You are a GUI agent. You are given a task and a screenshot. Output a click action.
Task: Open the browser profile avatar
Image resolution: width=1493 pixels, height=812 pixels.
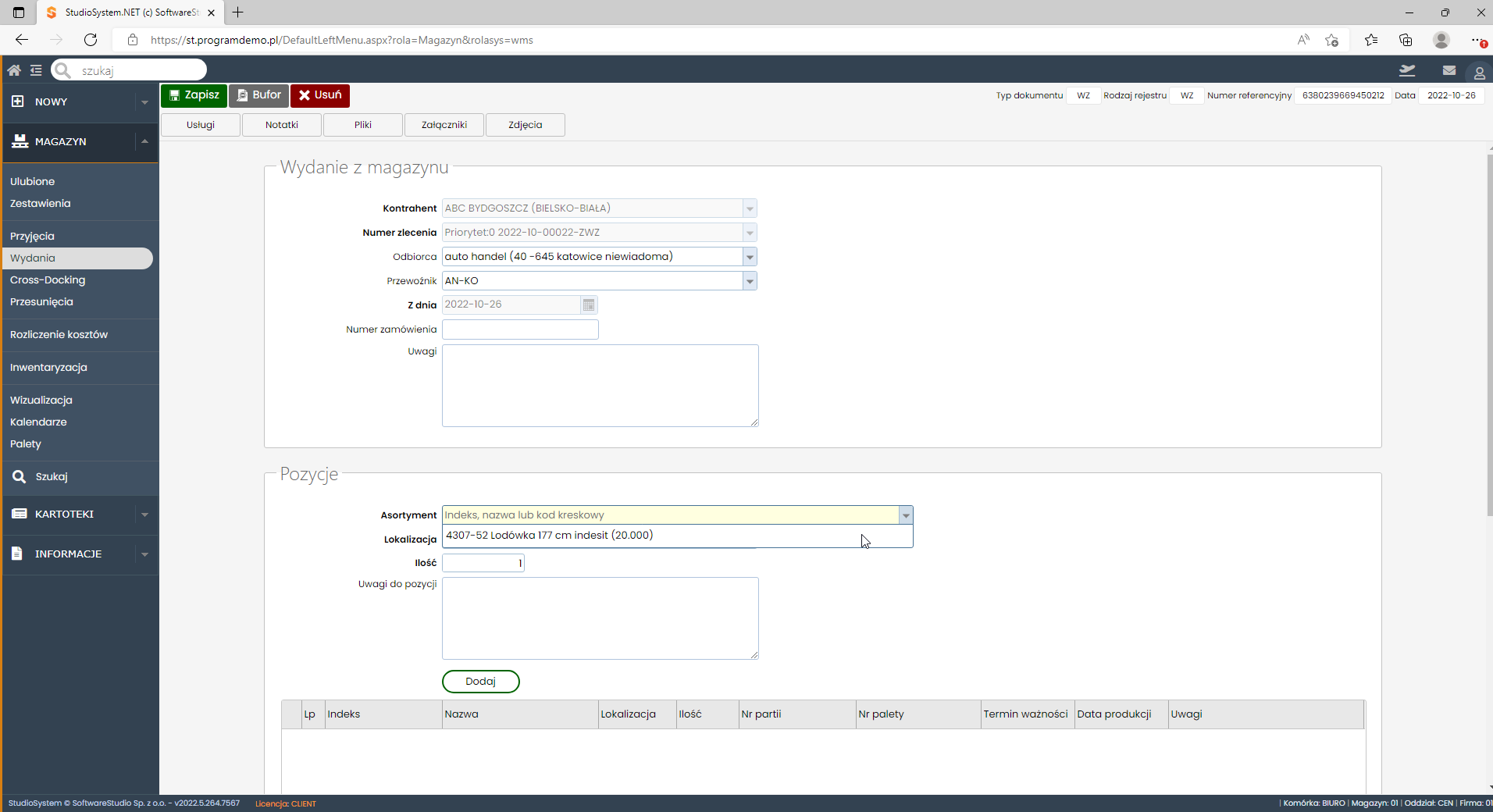click(1441, 40)
